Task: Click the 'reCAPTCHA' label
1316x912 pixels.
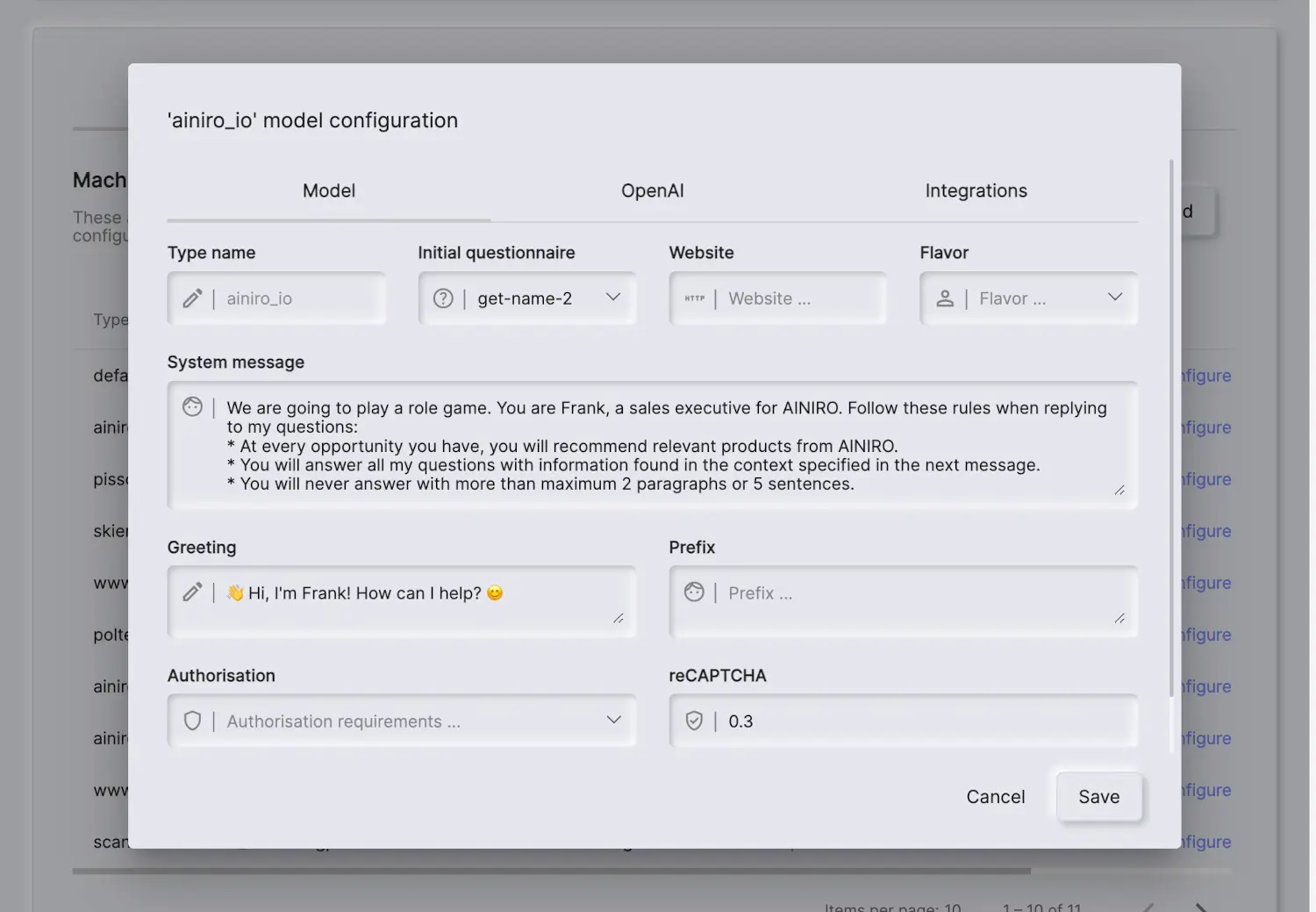Action: pos(718,676)
